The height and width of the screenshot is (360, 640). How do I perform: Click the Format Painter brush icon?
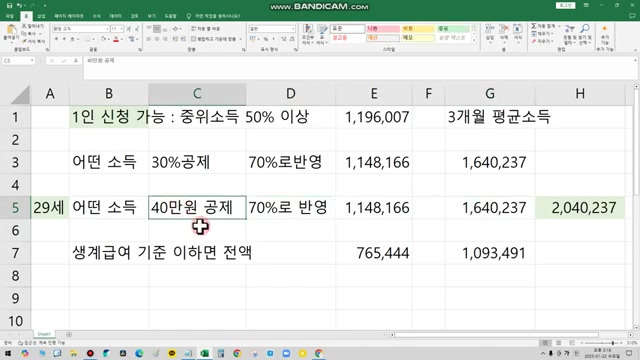24,41
